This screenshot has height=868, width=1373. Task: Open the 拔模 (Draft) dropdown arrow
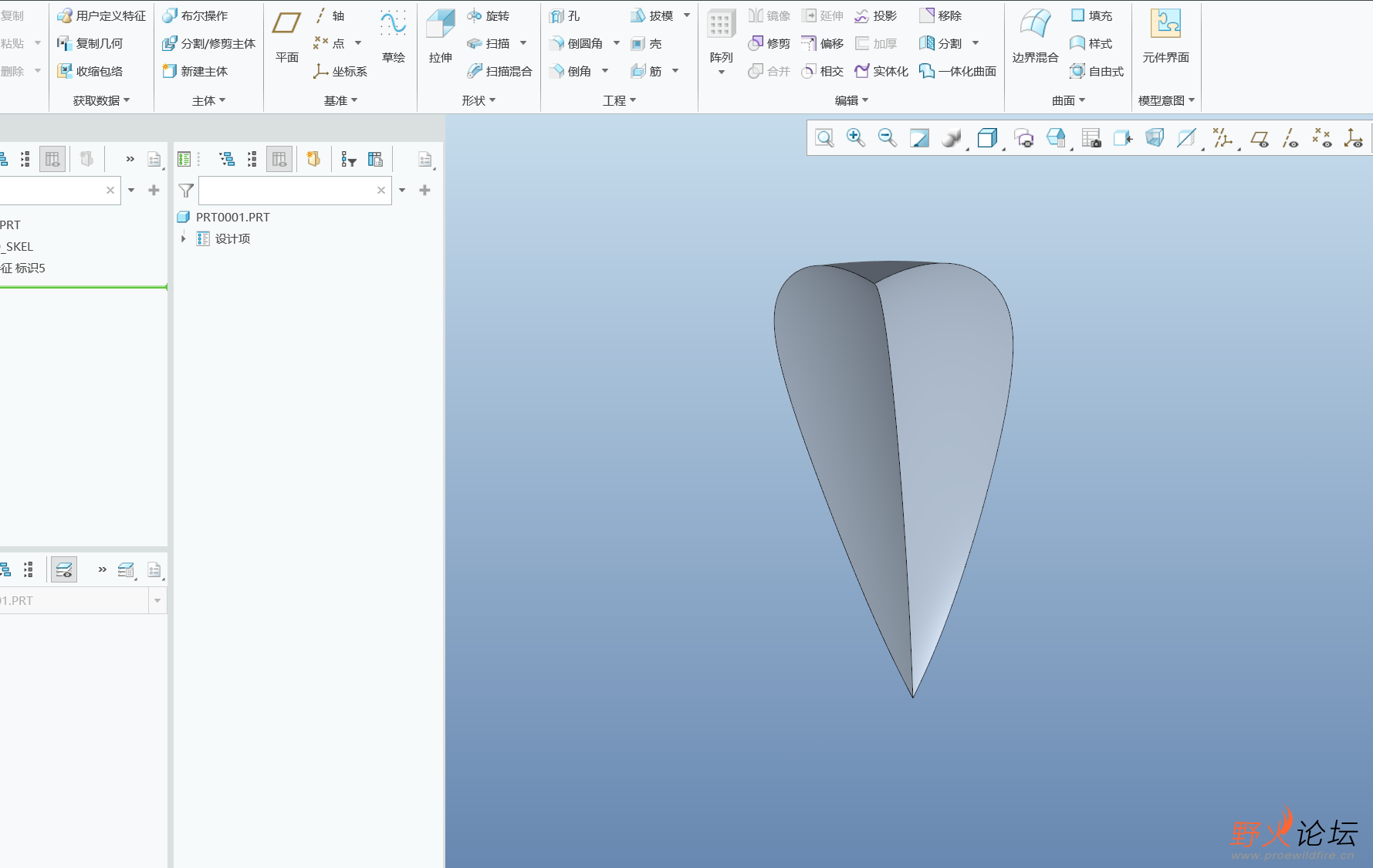687,15
